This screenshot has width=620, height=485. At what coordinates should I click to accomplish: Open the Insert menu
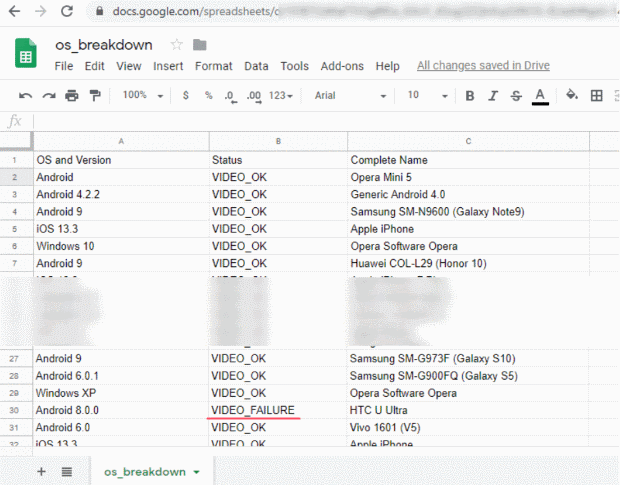(168, 66)
